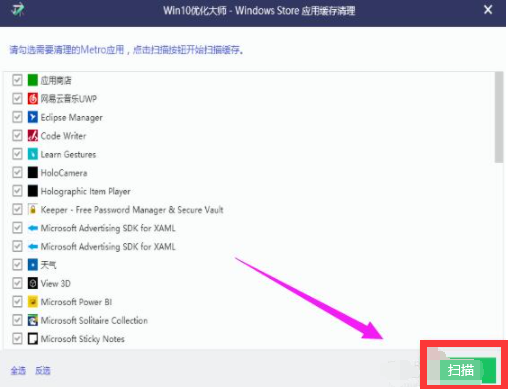Image resolution: width=508 pixels, height=389 pixels.
Task: Select the Learn Gestures teal icon
Action: (x=32, y=154)
